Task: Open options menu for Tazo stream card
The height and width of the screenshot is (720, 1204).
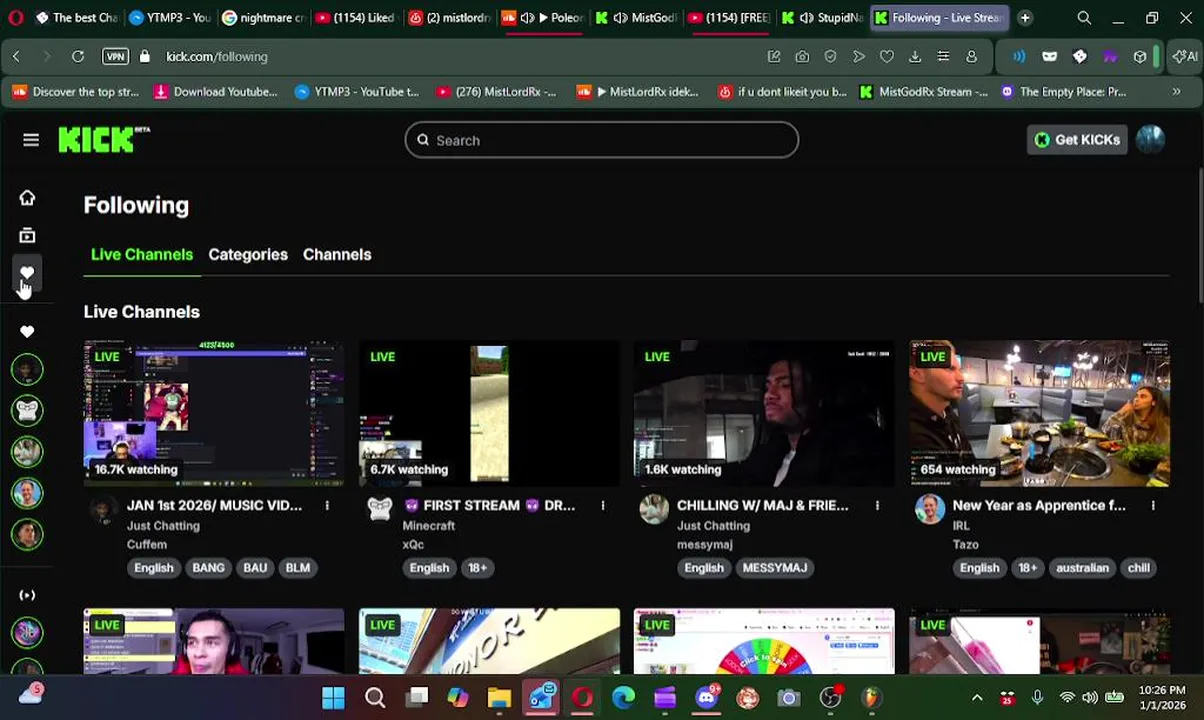Action: [x=1152, y=506]
